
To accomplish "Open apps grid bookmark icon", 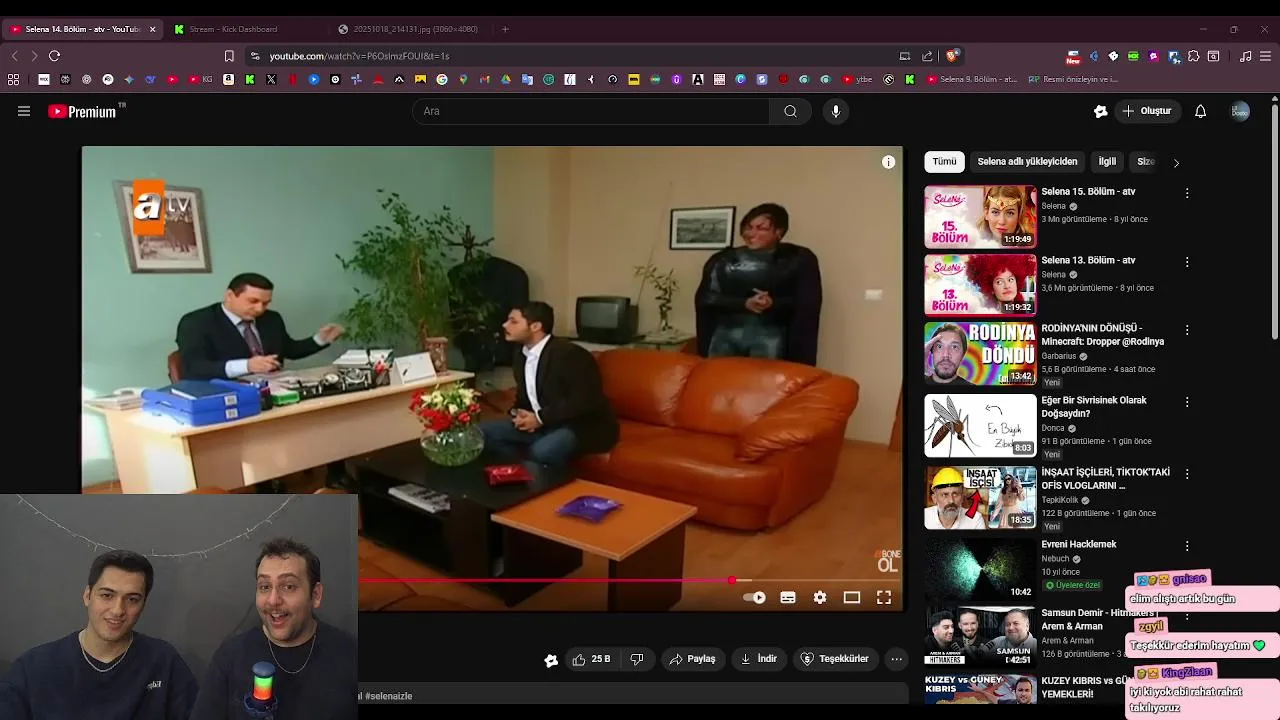I will coord(13,79).
